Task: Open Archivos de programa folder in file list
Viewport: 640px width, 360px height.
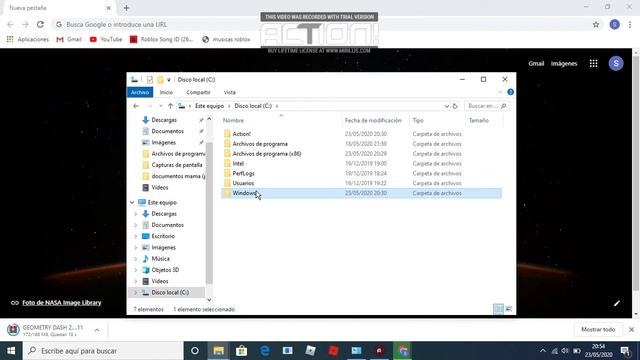Action: (x=260, y=144)
